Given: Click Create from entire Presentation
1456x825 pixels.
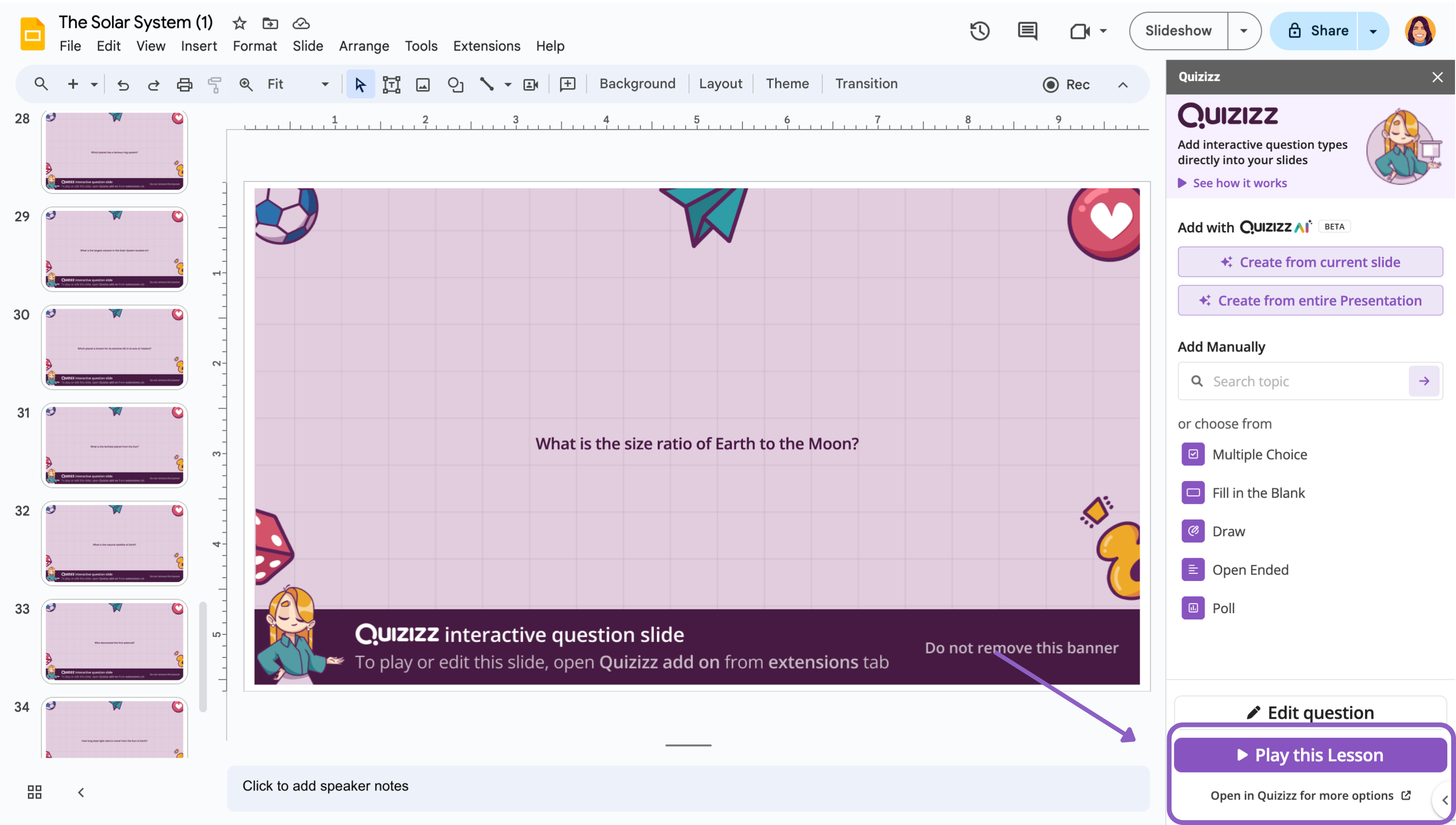Looking at the screenshot, I should click(x=1310, y=300).
